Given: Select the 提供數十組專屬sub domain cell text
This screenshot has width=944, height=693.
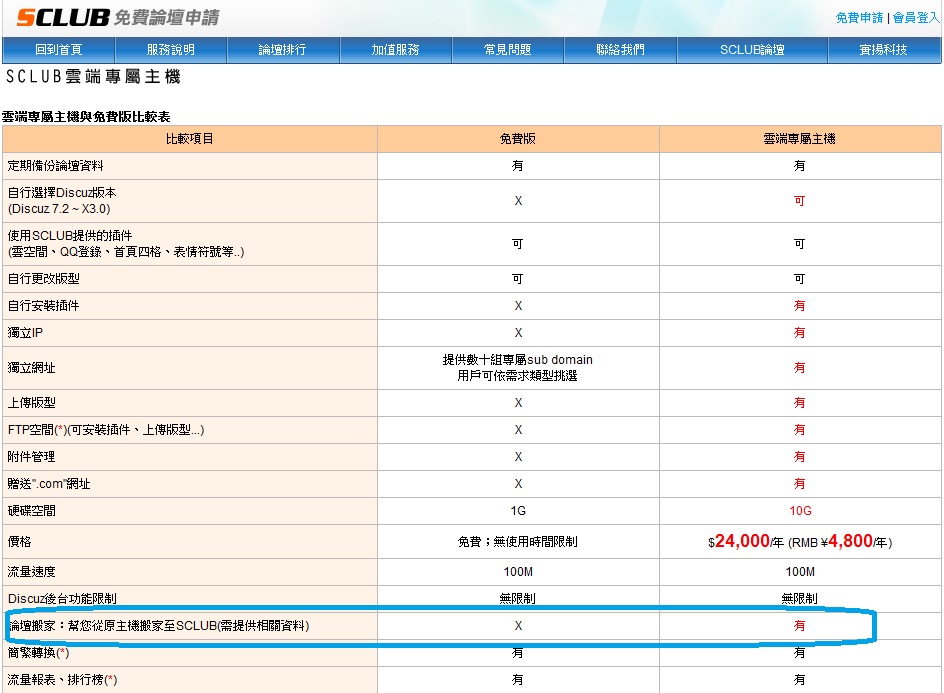Looking at the screenshot, I should [518, 360].
